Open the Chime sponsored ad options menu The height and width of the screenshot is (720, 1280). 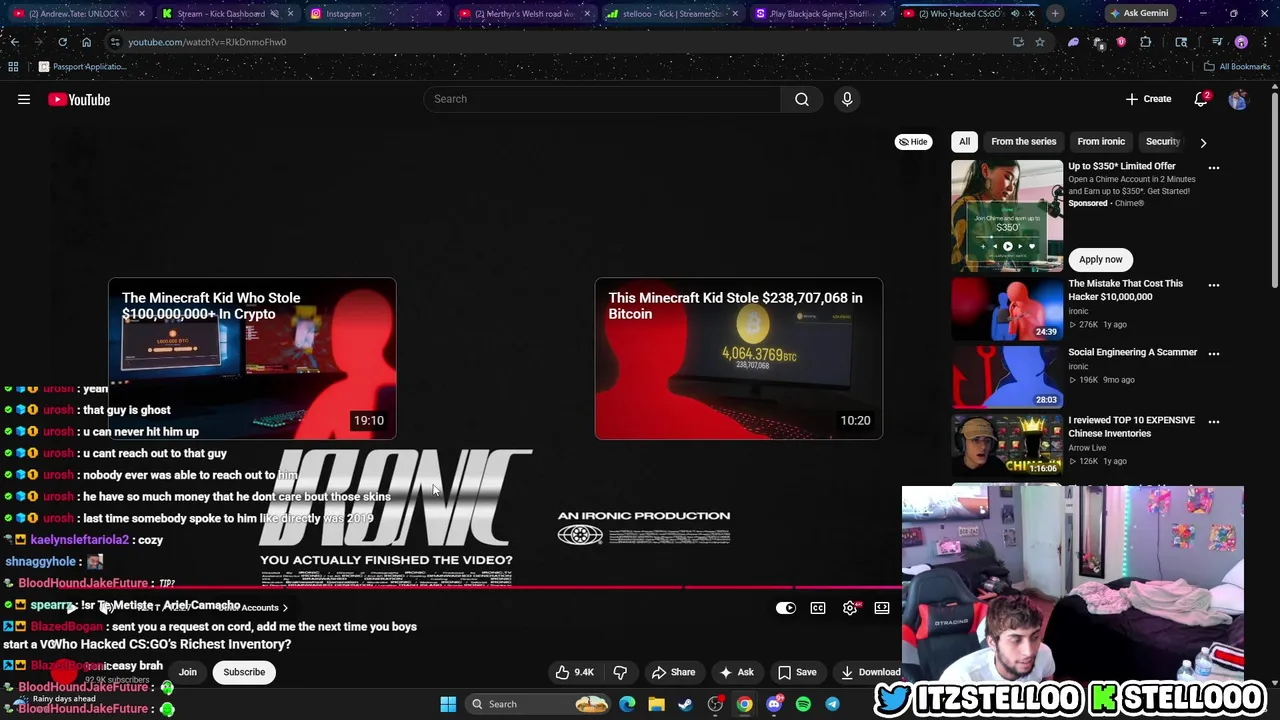pos(1214,167)
